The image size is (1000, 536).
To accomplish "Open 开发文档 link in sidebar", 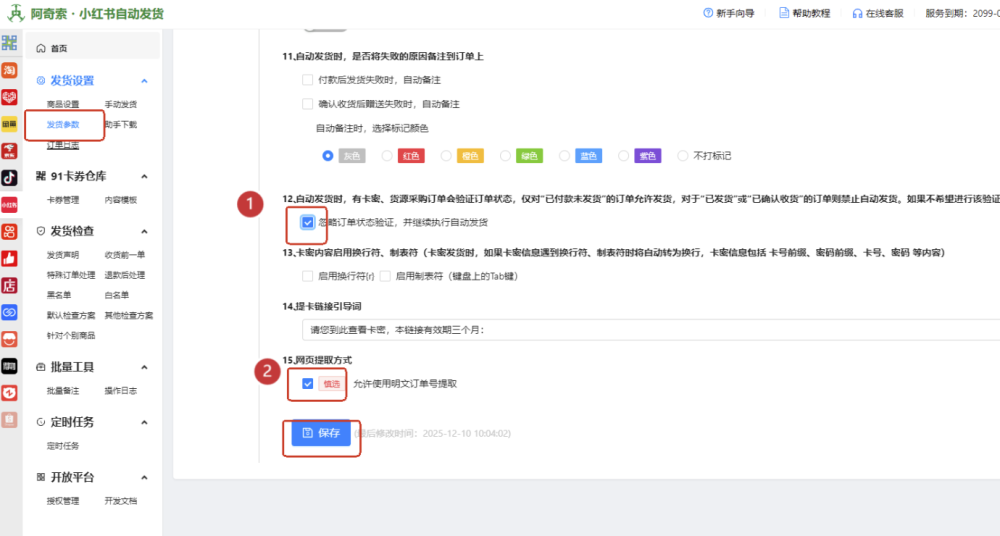I will coord(121,501).
